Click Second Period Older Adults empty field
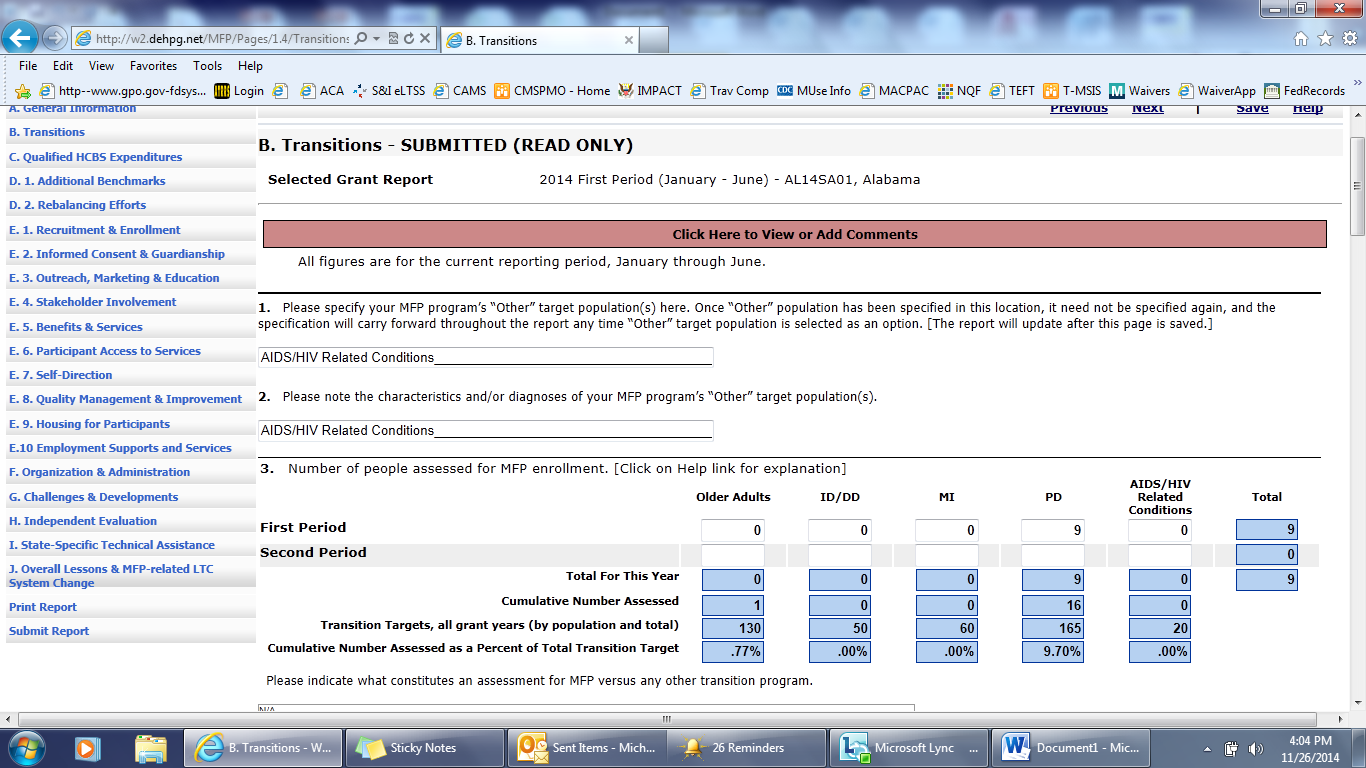This screenshot has width=1366, height=768. coord(733,554)
